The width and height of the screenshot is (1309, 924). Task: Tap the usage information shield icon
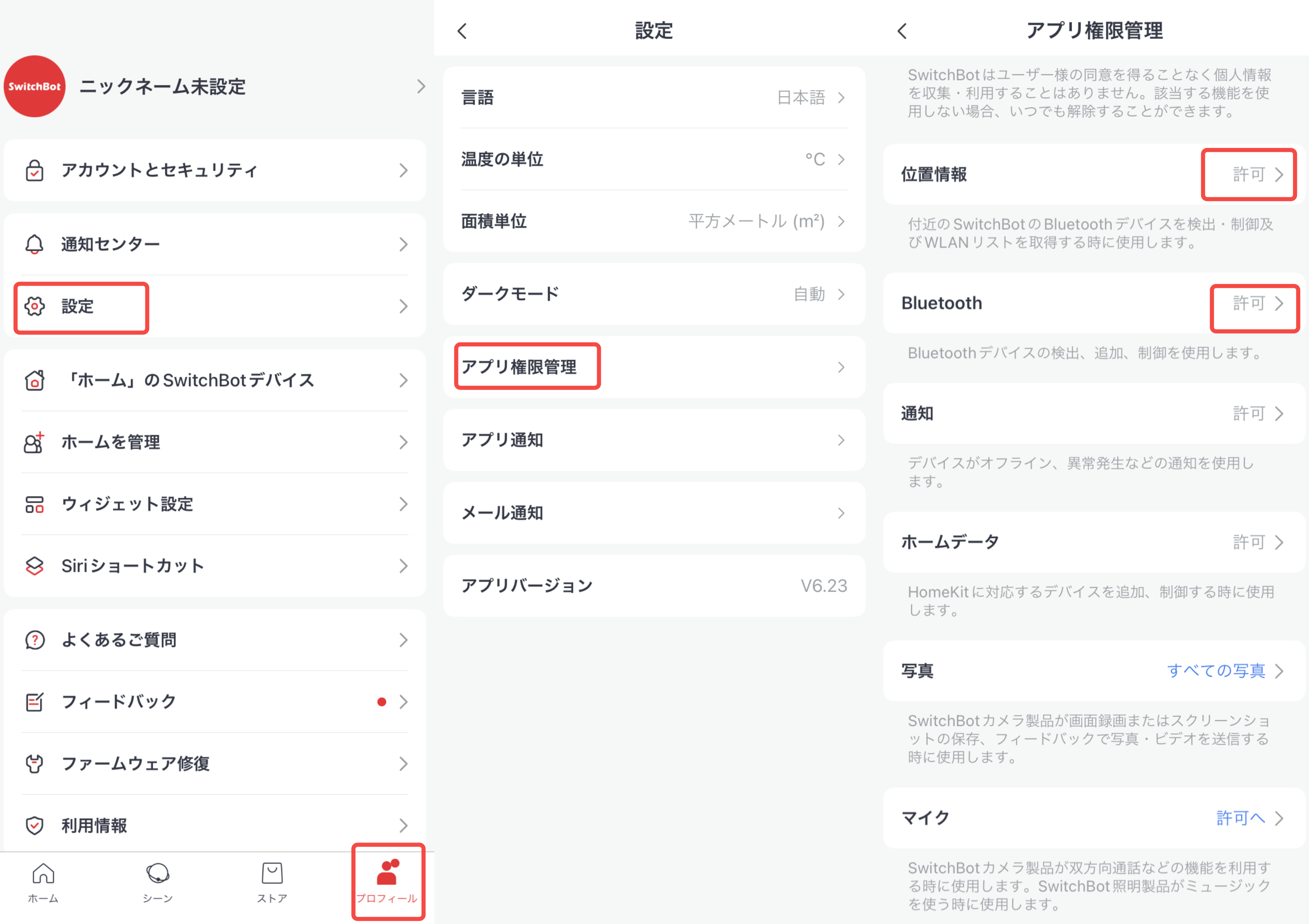pos(35,825)
